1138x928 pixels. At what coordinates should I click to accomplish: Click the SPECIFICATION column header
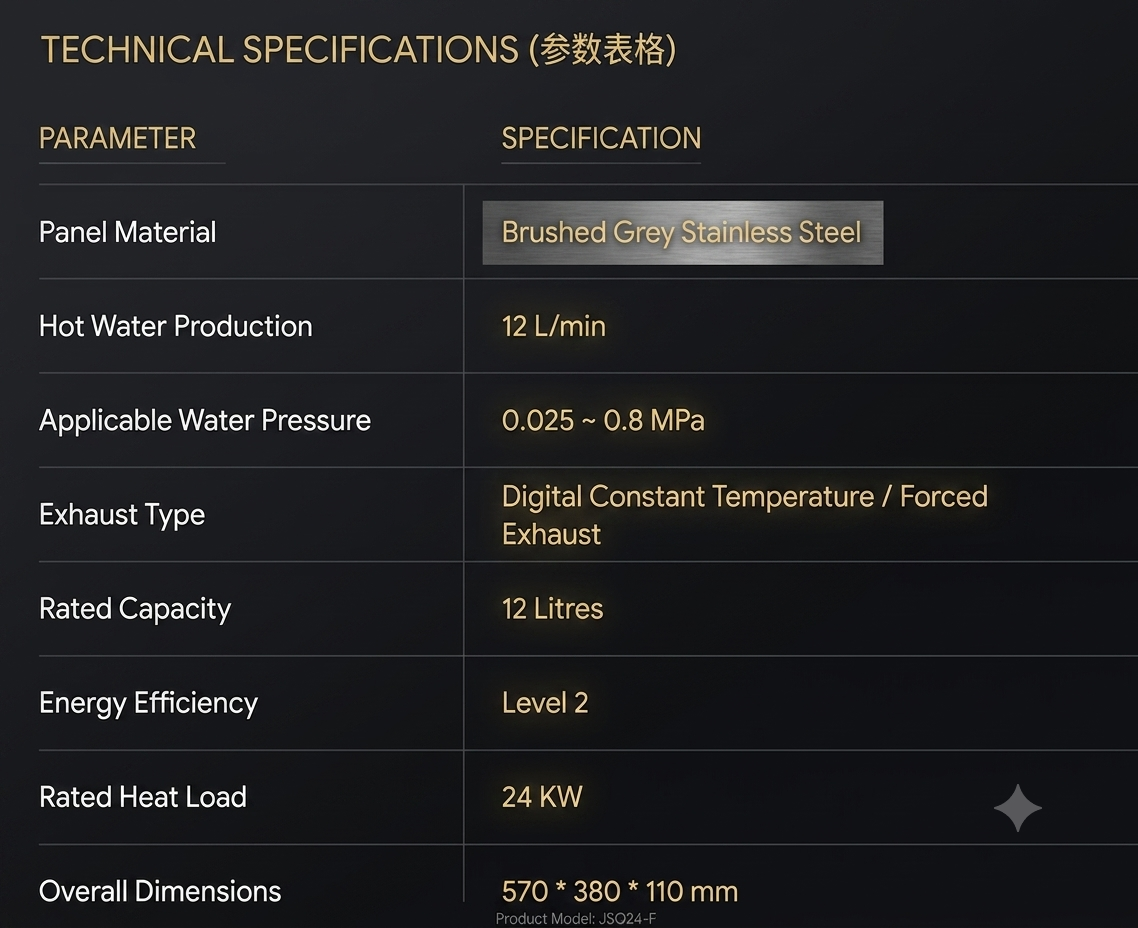click(x=601, y=138)
